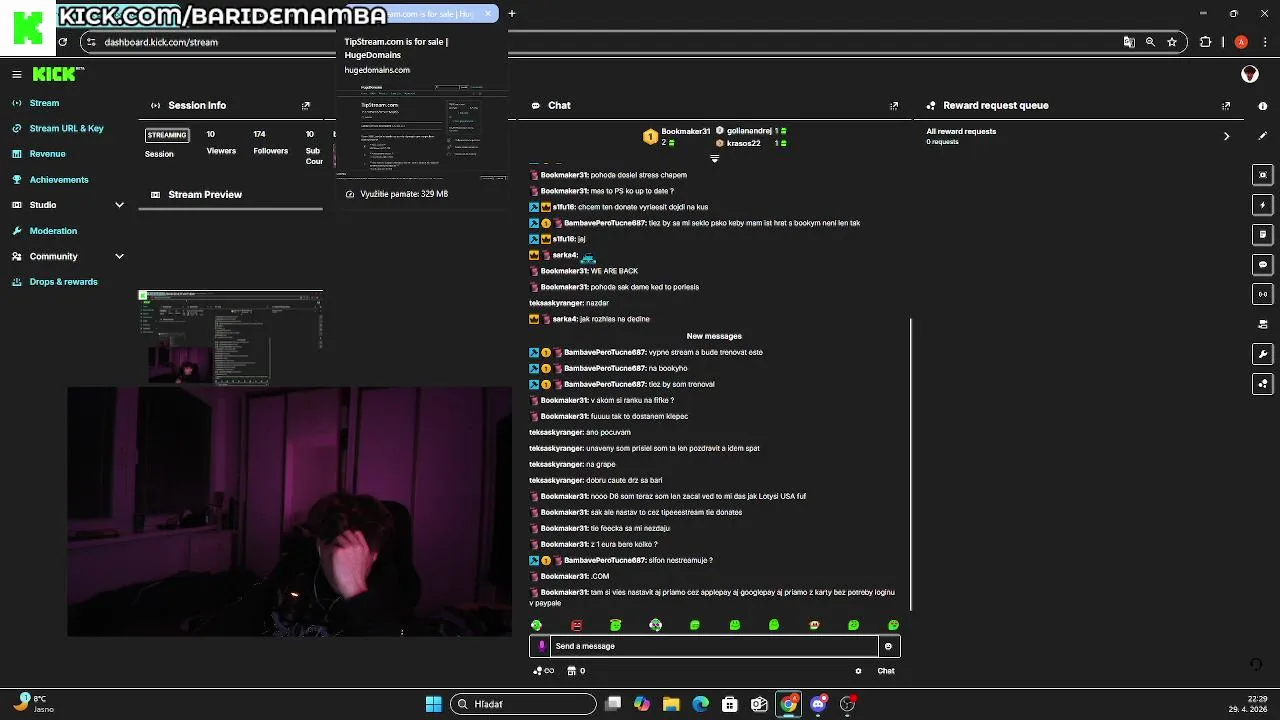
Task: Open the chat shop icon
Action: click(x=572, y=671)
